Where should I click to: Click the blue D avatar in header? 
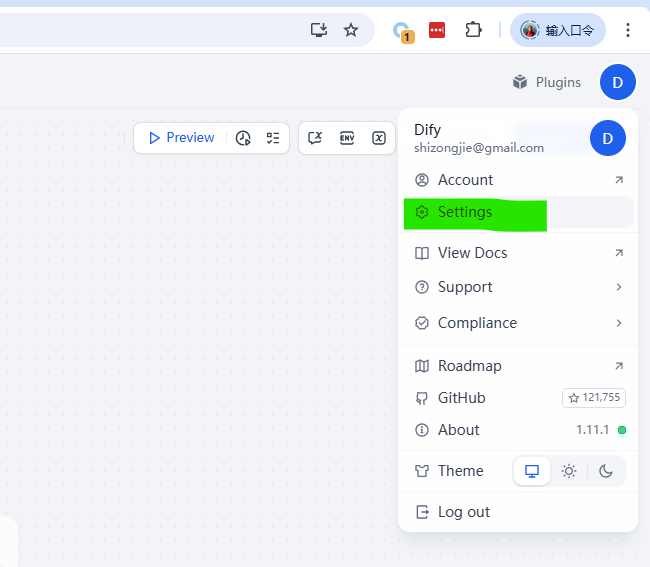point(618,82)
